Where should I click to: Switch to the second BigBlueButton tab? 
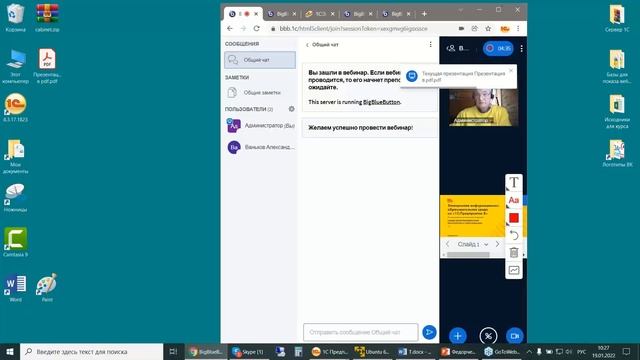click(x=282, y=14)
